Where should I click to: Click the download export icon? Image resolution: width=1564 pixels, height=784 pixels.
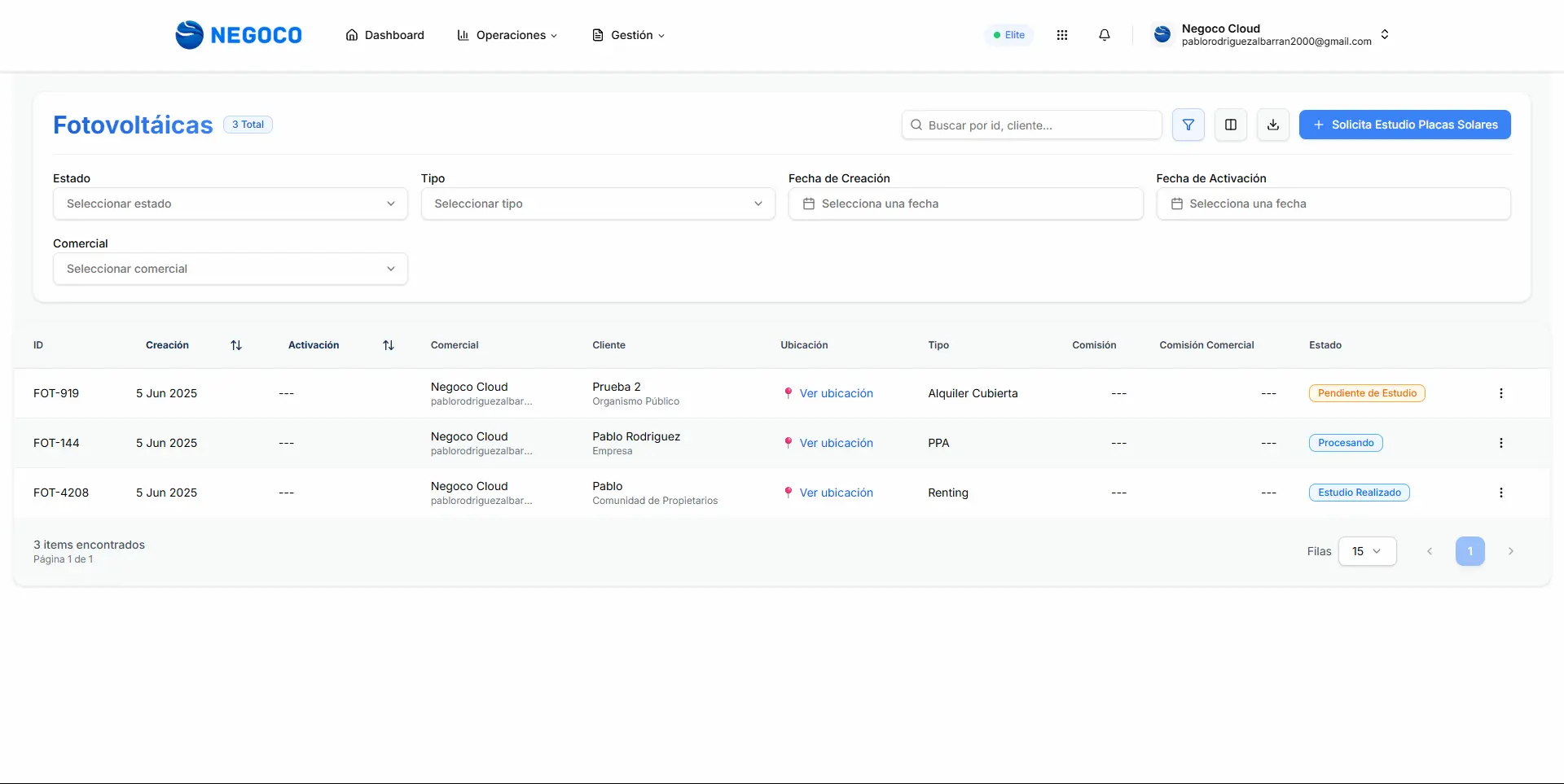coord(1272,125)
